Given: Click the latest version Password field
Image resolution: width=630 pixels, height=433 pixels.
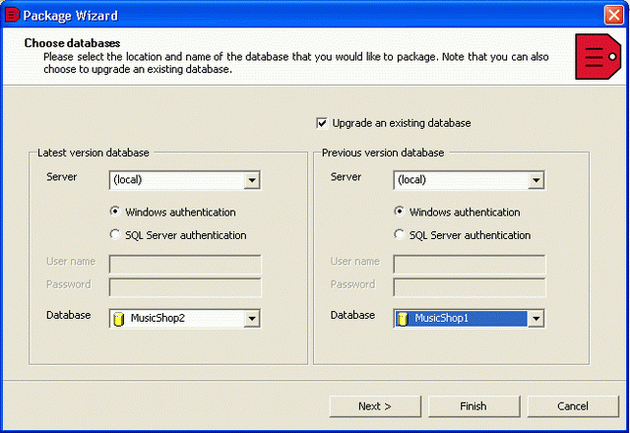Looking at the screenshot, I should (185, 288).
